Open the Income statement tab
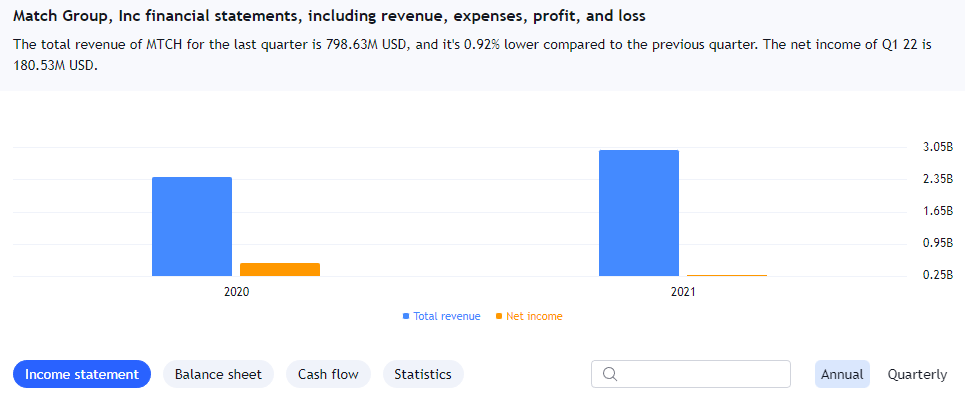965x394 pixels. [x=82, y=374]
